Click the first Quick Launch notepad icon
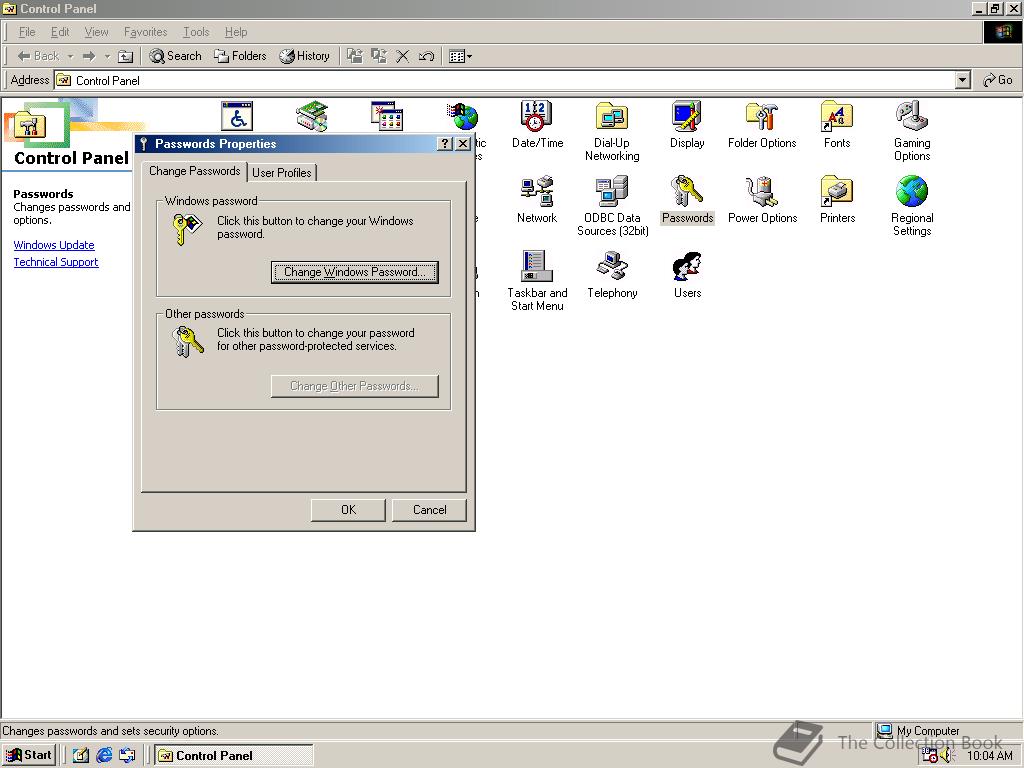The image size is (1024, 768). pos(80,756)
